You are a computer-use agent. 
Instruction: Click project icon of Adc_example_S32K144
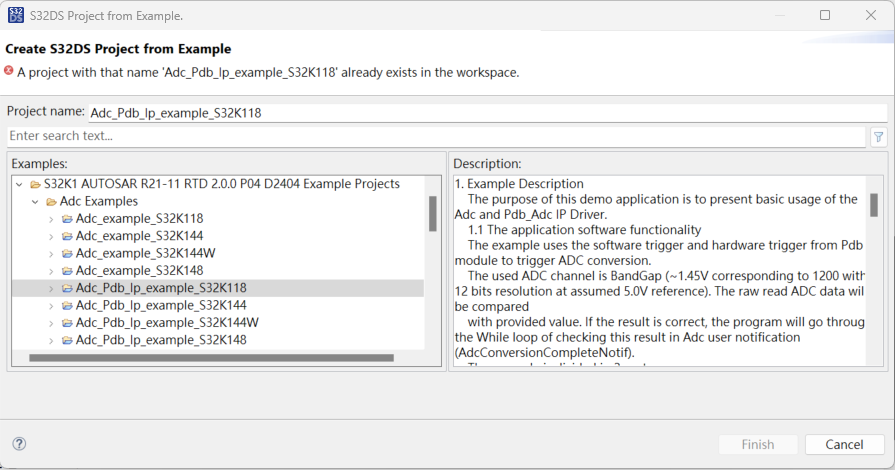67,236
